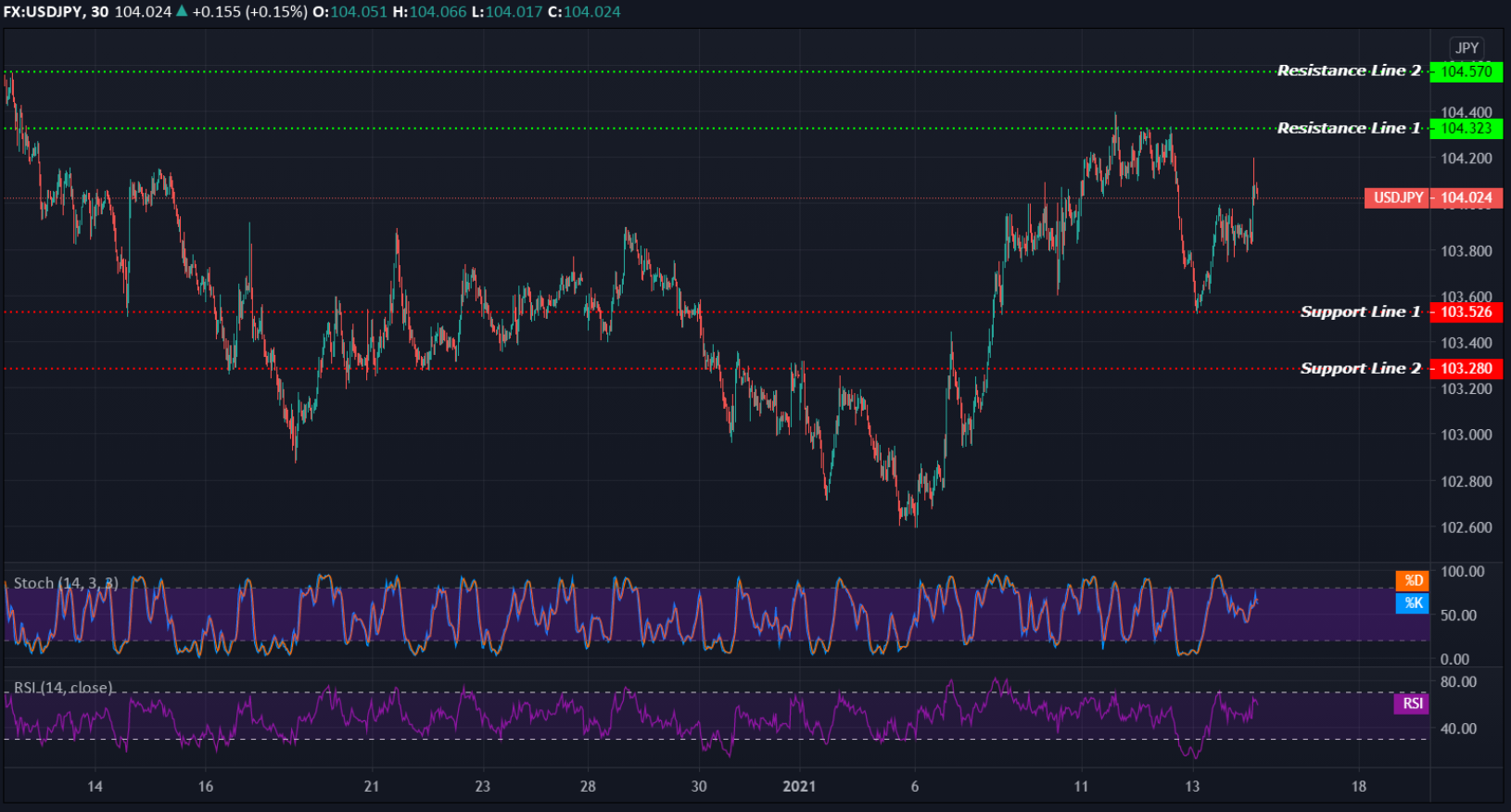This screenshot has height=812, width=1511.
Task: Click the 103.526 red price tag
Action: (x=1467, y=312)
